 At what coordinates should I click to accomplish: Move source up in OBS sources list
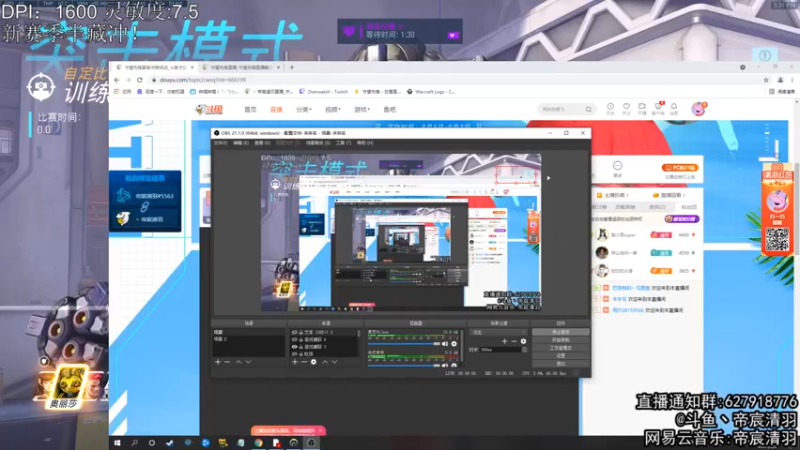pos(324,362)
